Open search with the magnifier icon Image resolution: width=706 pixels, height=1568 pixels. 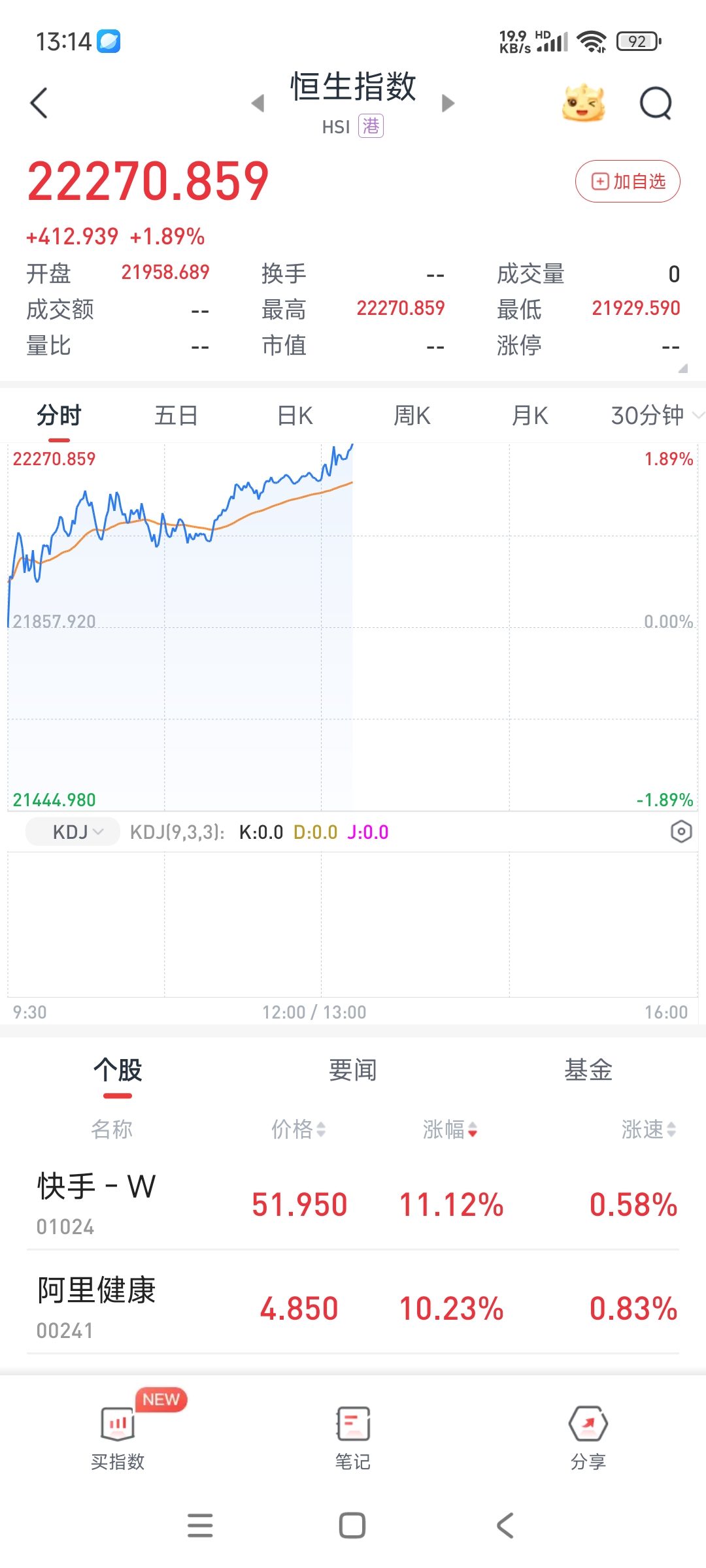coord(656,103)
